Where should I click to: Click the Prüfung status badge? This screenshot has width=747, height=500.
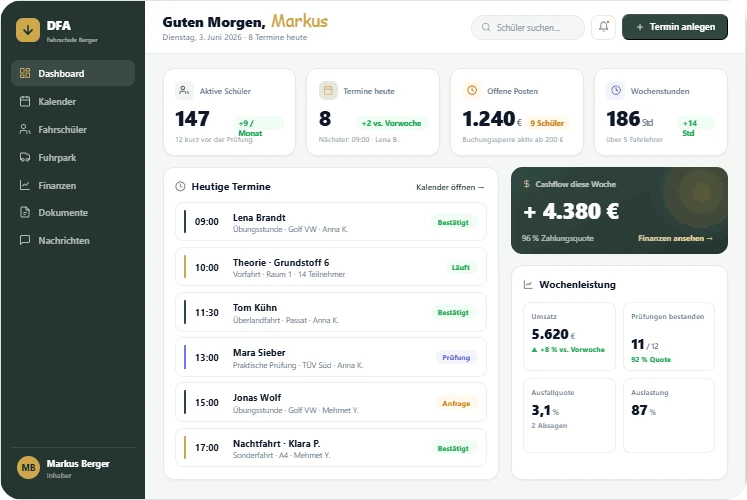pyautogui.click(x=456, y=358)
